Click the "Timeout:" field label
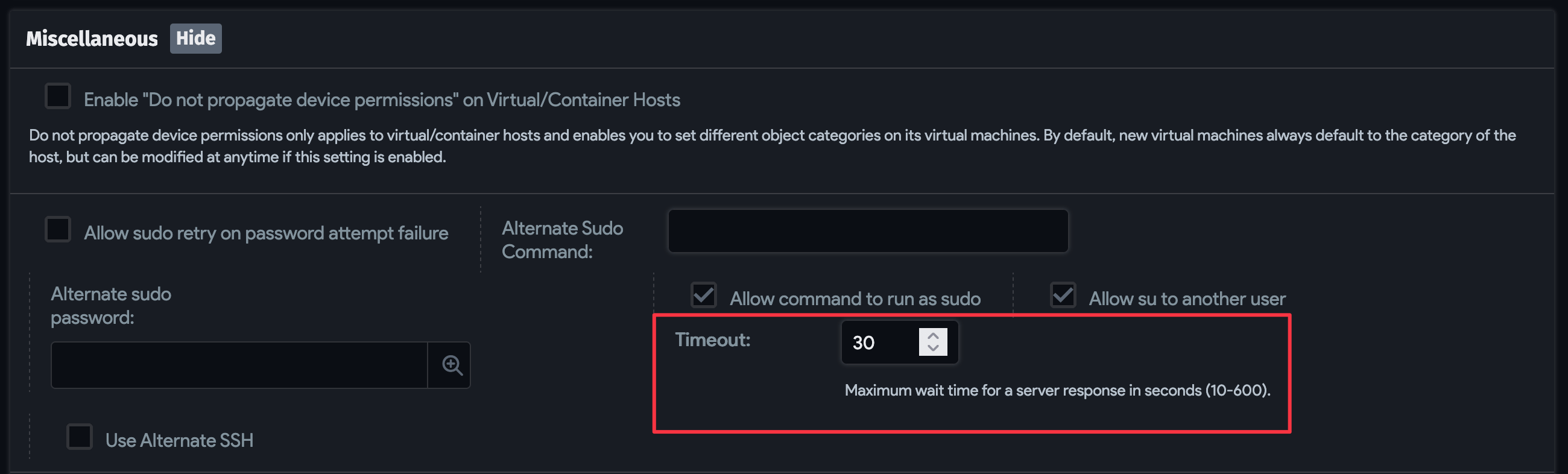This screenshot has width=1568, height=474. 712,340
